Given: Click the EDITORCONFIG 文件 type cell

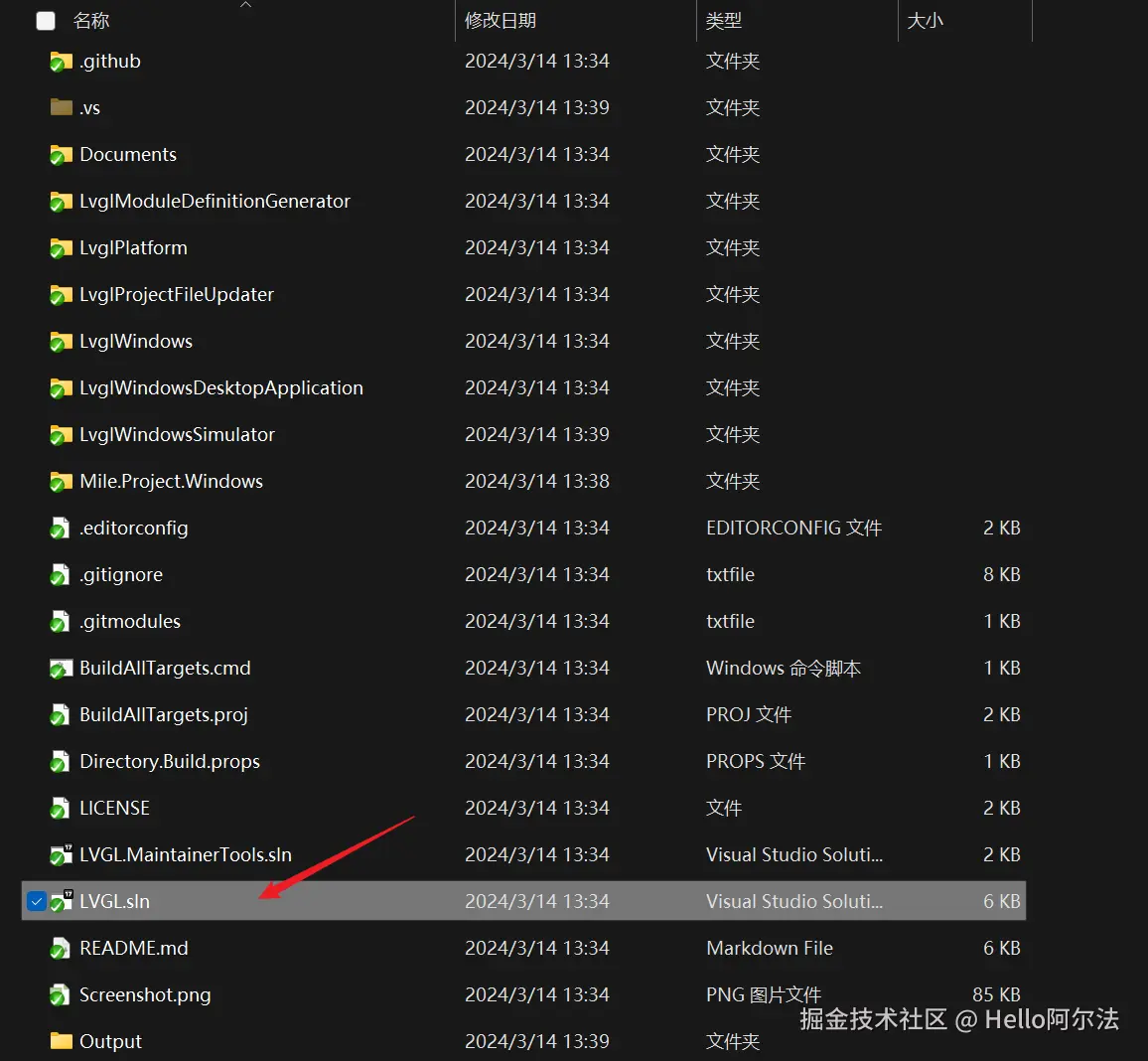Looking at the screenshot, I should 793,528.
